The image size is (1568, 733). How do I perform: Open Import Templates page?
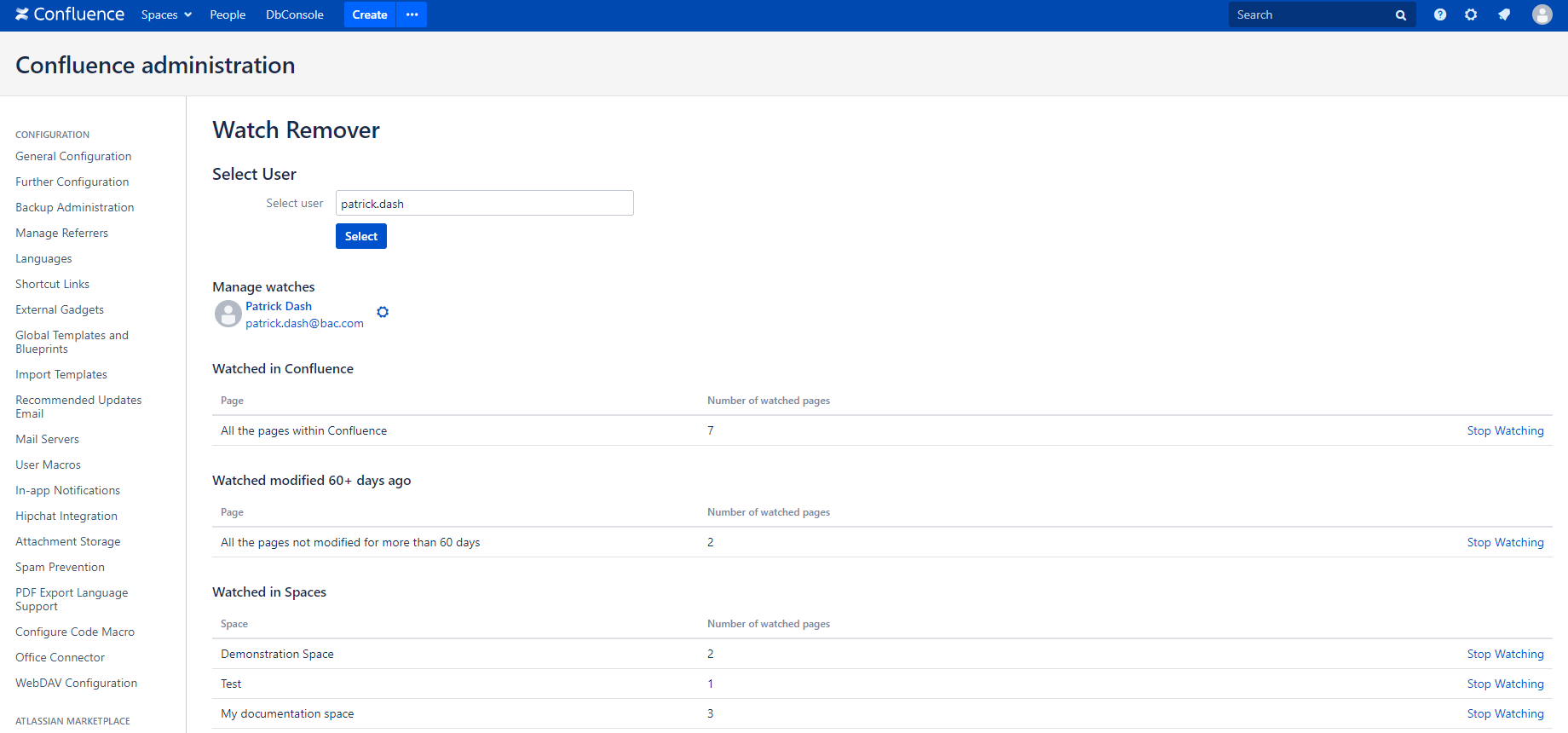61,374
